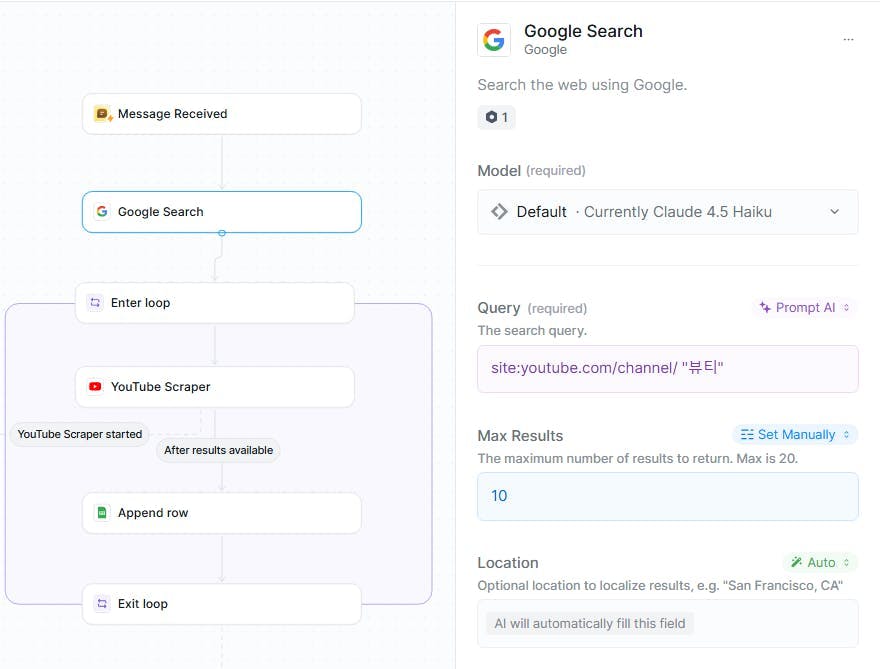Click the Google Sheets icon on Append row node

101,512
